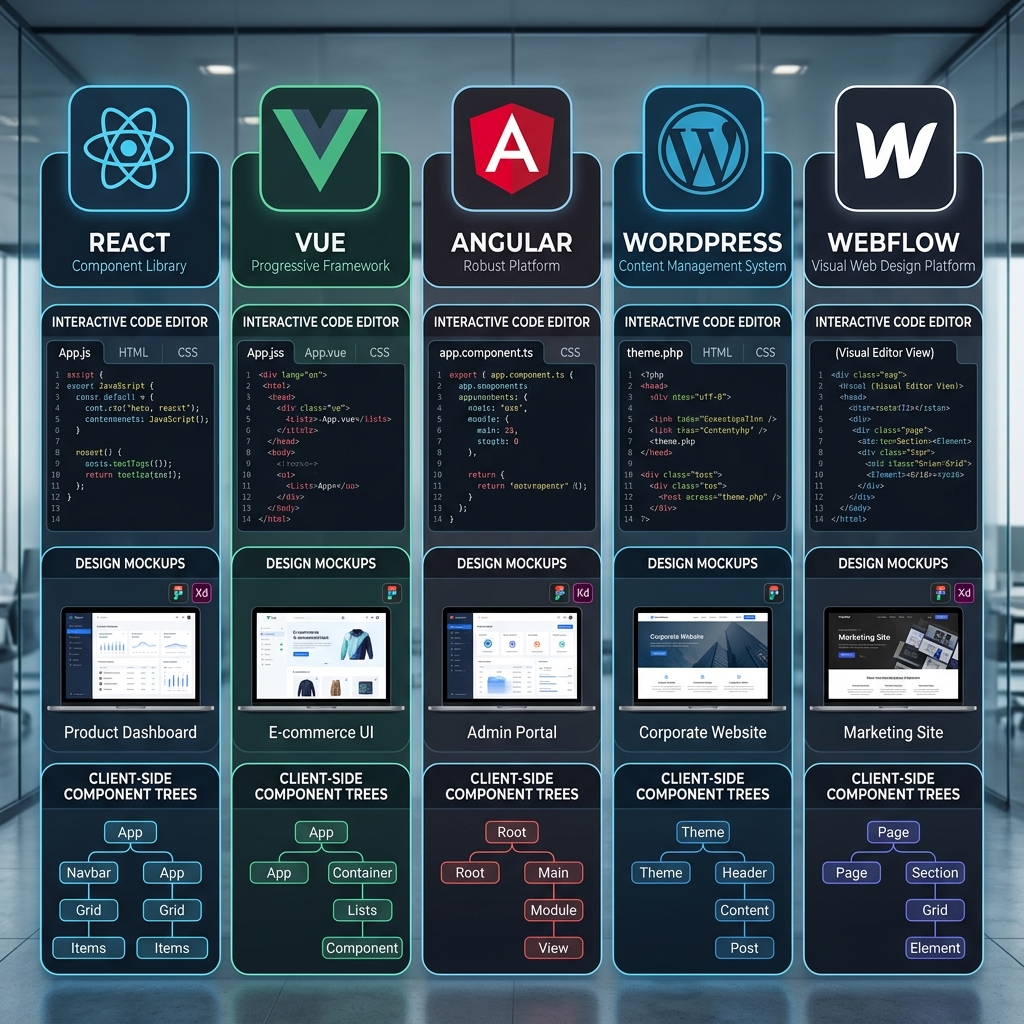Click Xd icon in React Design Mockups

click(x=202, y=593)
